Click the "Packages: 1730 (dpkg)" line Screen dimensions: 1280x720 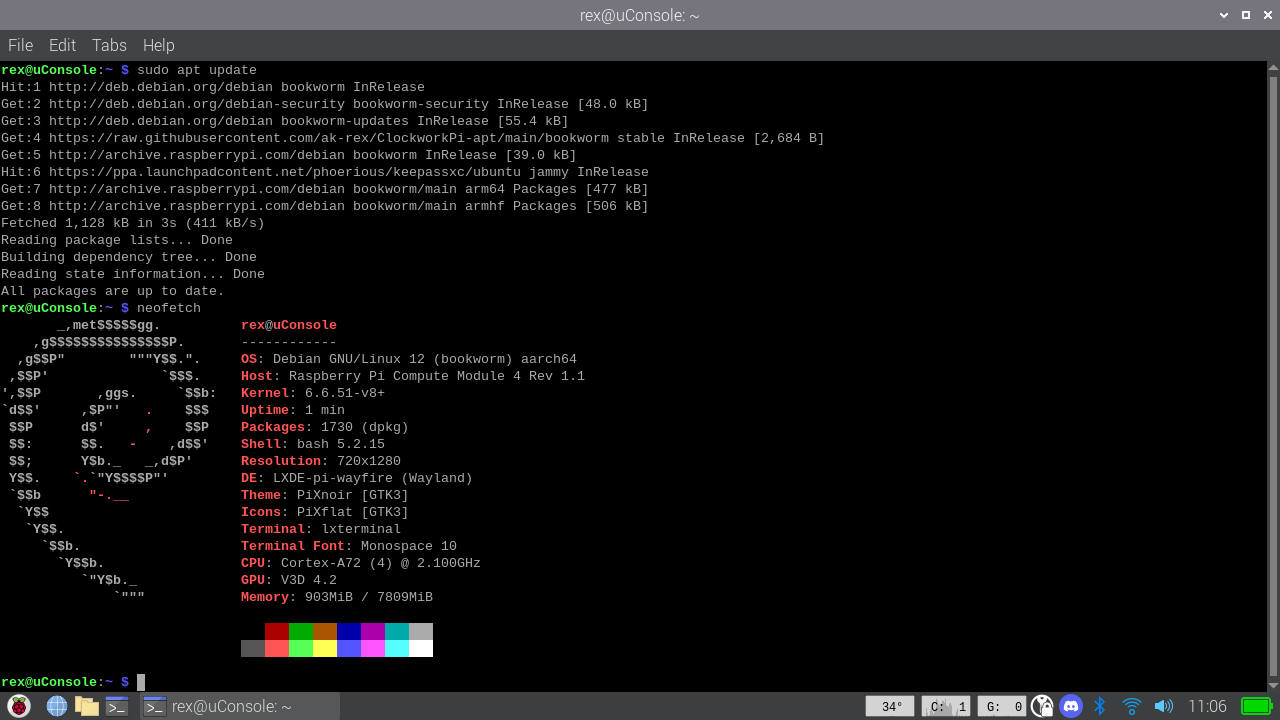click(x=325, y=427)
